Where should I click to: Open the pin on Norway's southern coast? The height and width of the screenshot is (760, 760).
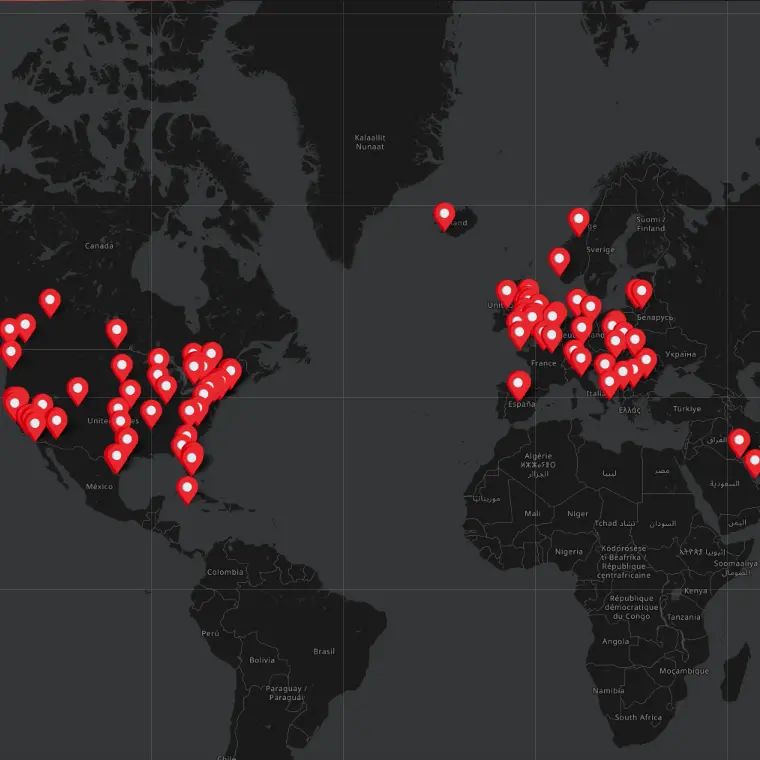[x=559, y=260]
